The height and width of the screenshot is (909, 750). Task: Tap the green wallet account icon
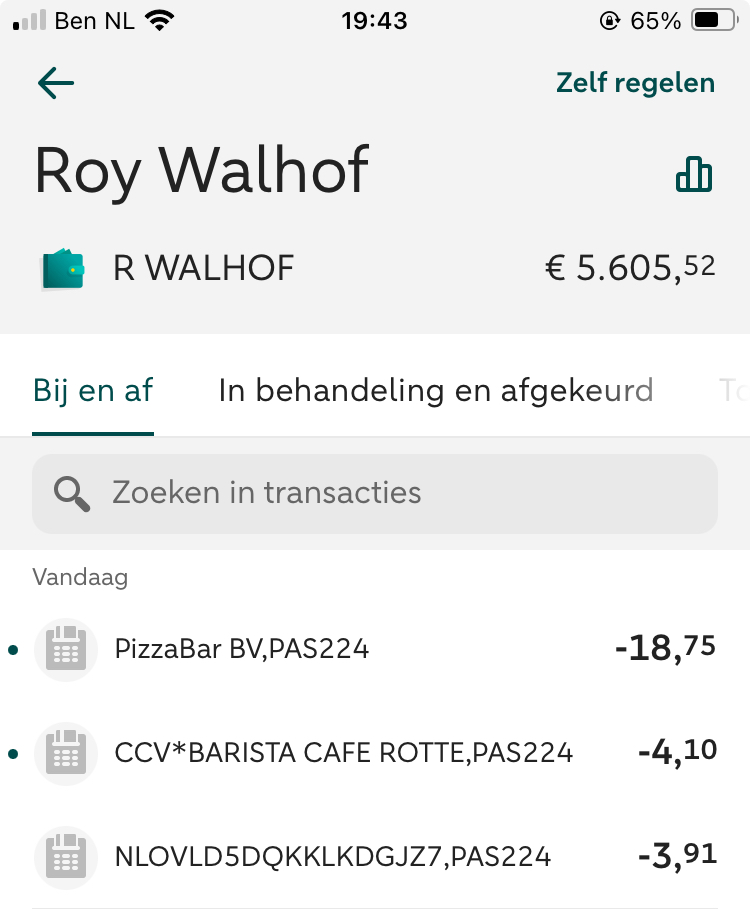point(63,269)
